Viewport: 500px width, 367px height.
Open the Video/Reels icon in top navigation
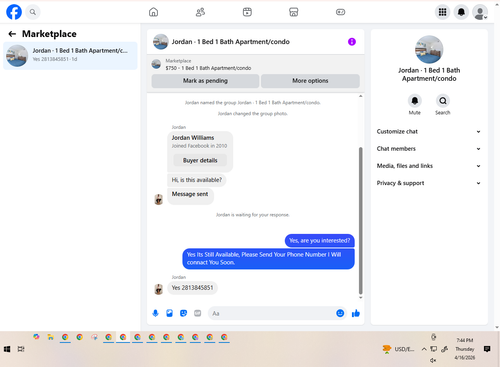(247, 12)
